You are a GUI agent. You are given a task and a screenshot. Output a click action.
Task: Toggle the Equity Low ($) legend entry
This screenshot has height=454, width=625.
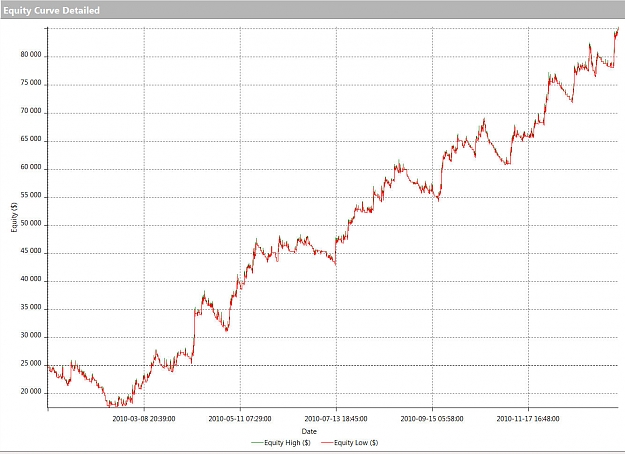350,442
